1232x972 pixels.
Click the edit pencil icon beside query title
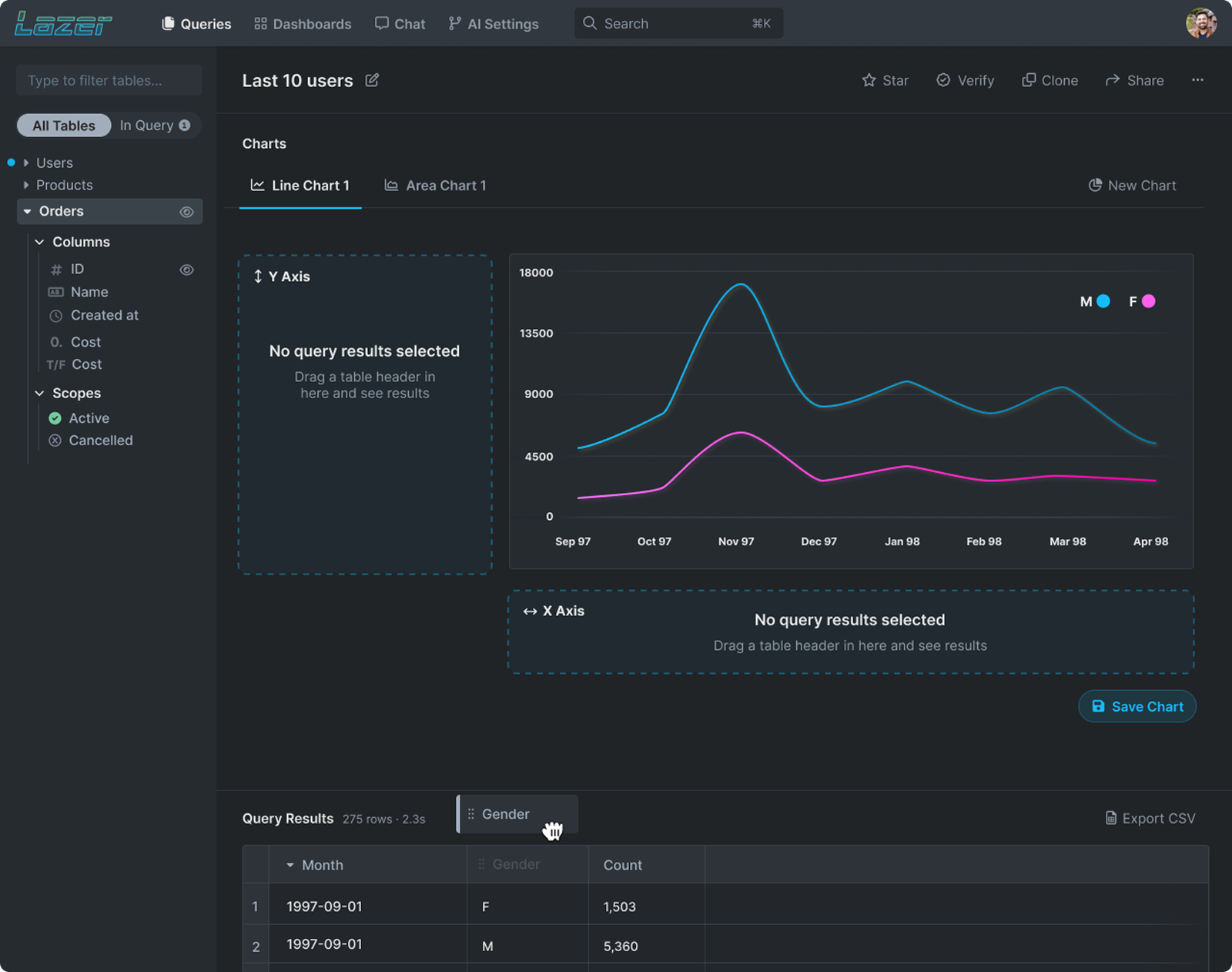(x=372, y=80)
